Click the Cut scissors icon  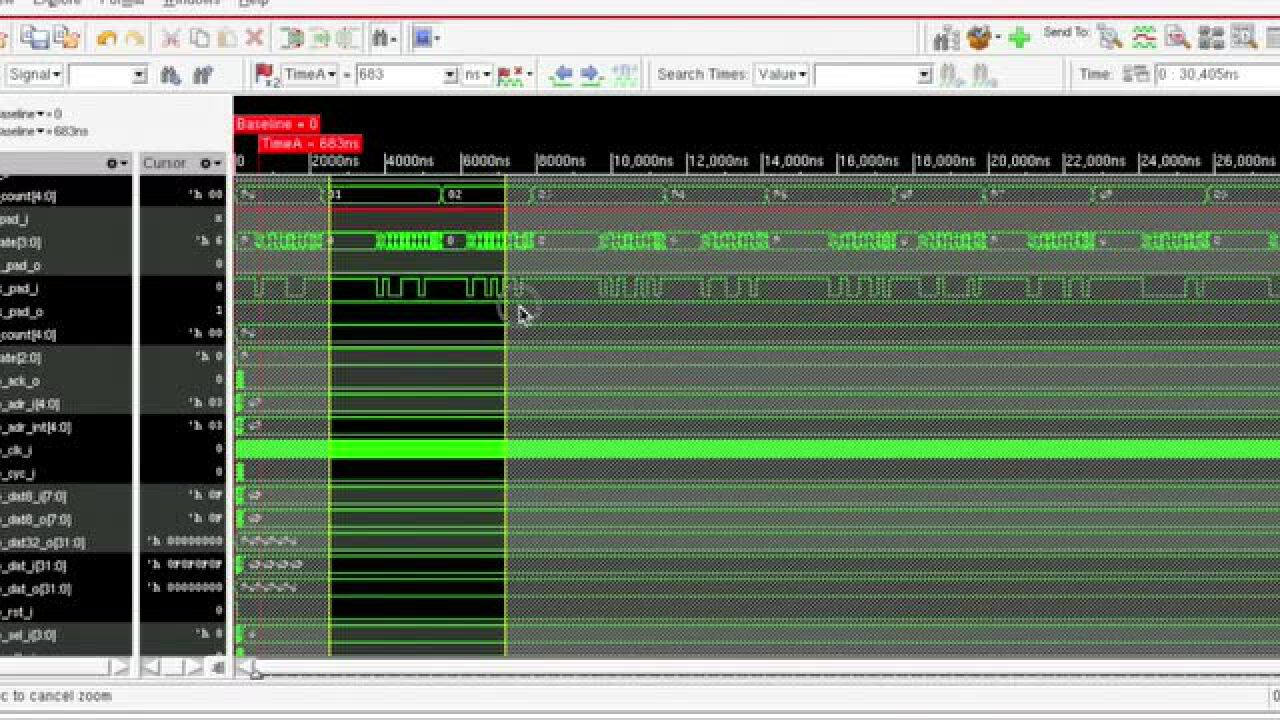[x=171, y=39]
